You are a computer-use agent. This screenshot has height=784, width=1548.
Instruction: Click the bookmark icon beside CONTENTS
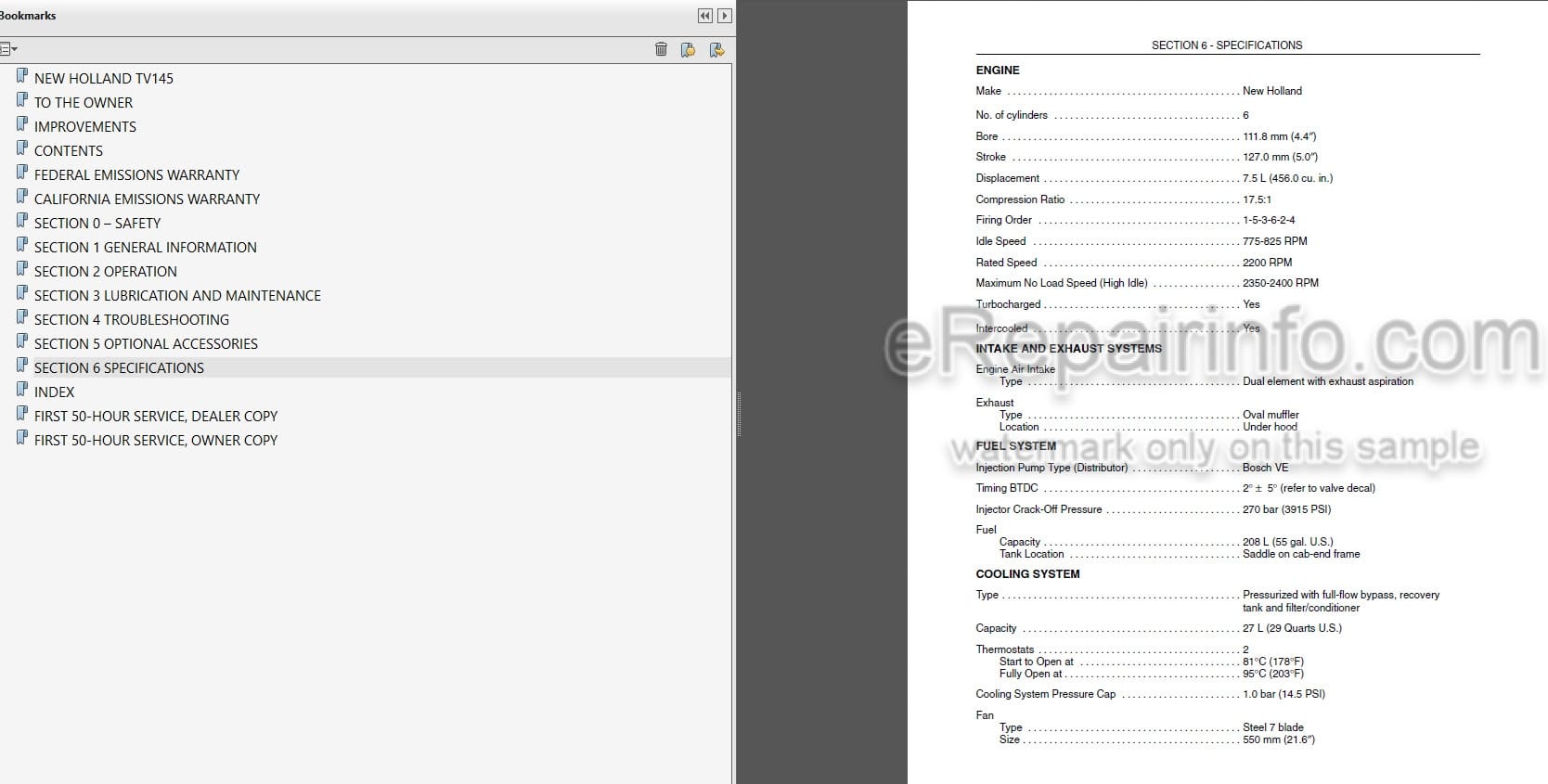click(22, 148)
